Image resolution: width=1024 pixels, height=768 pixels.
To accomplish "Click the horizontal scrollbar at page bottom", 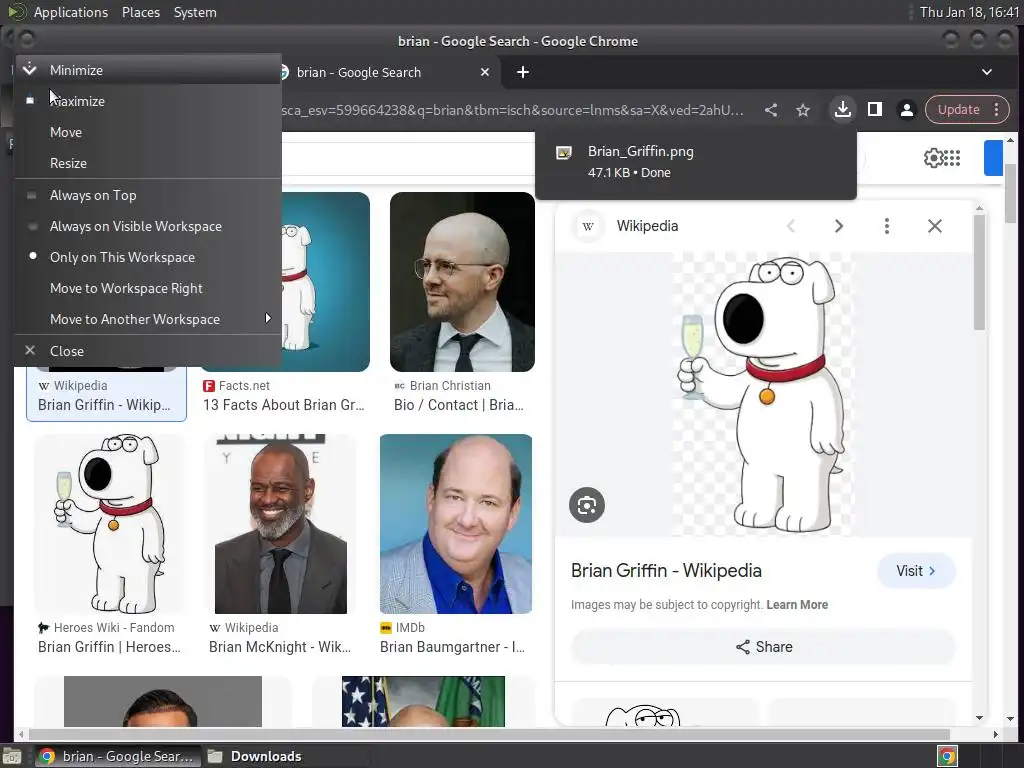I will click(x=488, y=734).
